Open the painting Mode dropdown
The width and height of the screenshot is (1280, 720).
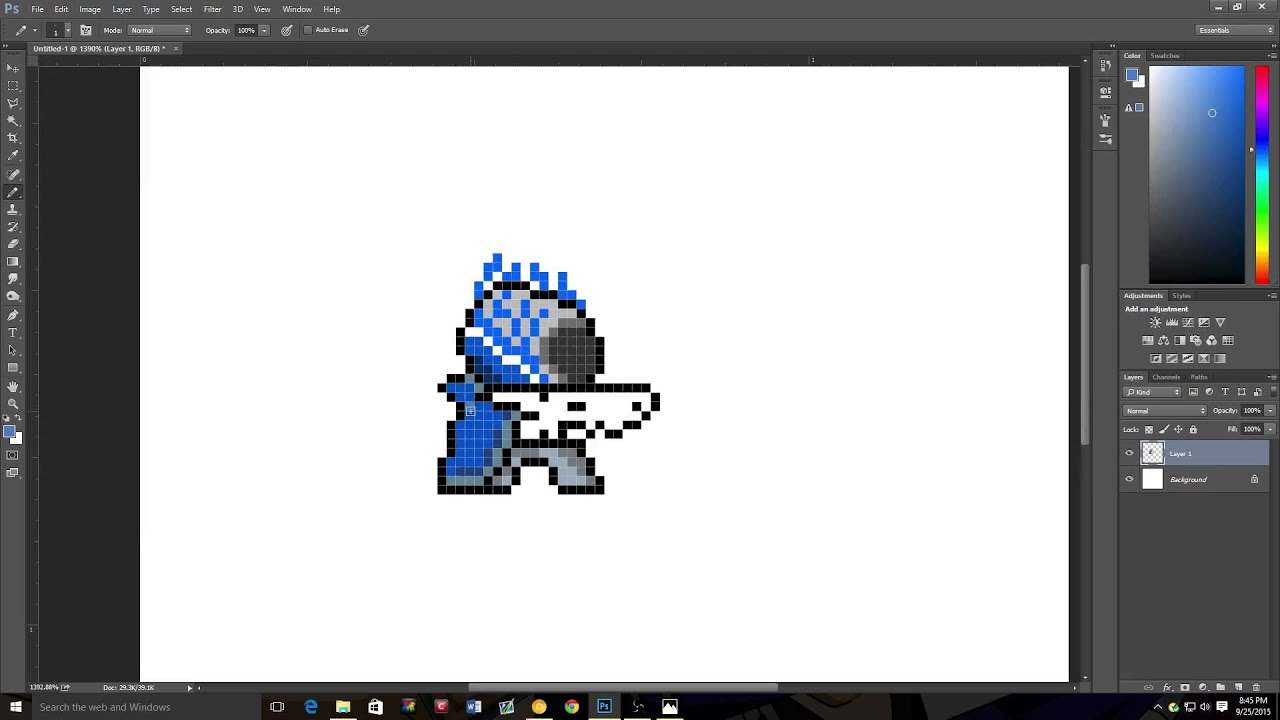pos(159,30)
